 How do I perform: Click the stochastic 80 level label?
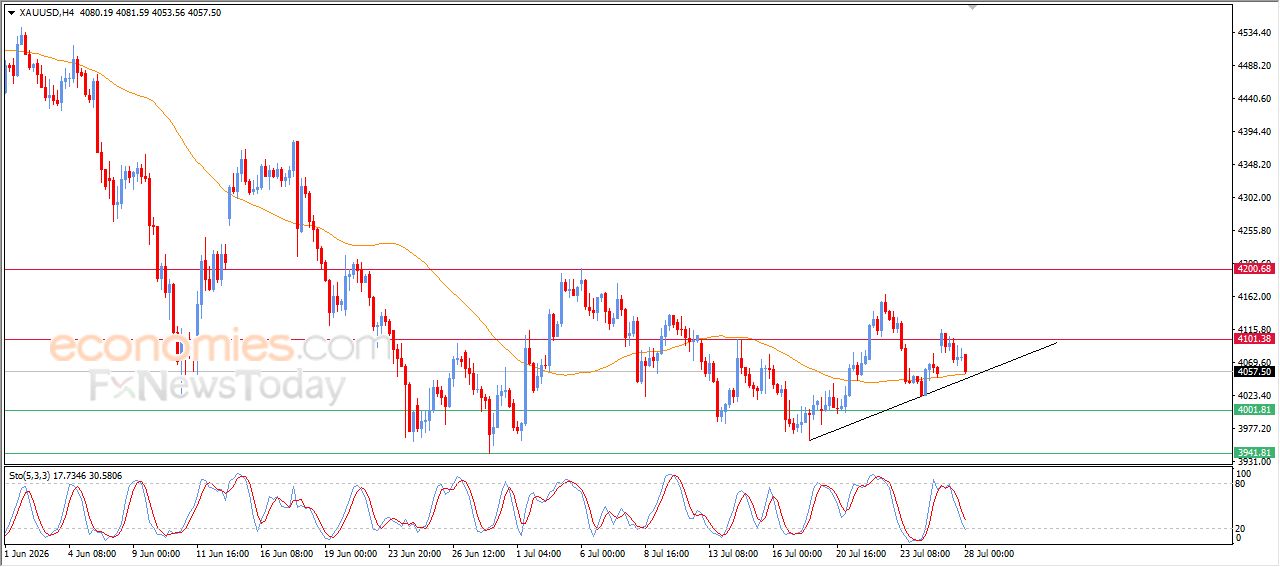click(x=1242, y=484)
